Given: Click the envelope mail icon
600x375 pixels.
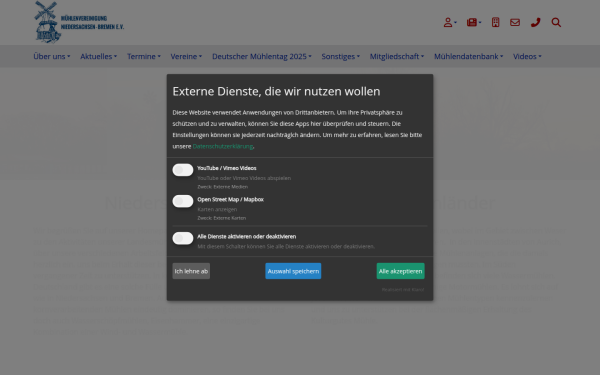Looking at the screenshot, I should pyautogui.click(x=515, y=23).
